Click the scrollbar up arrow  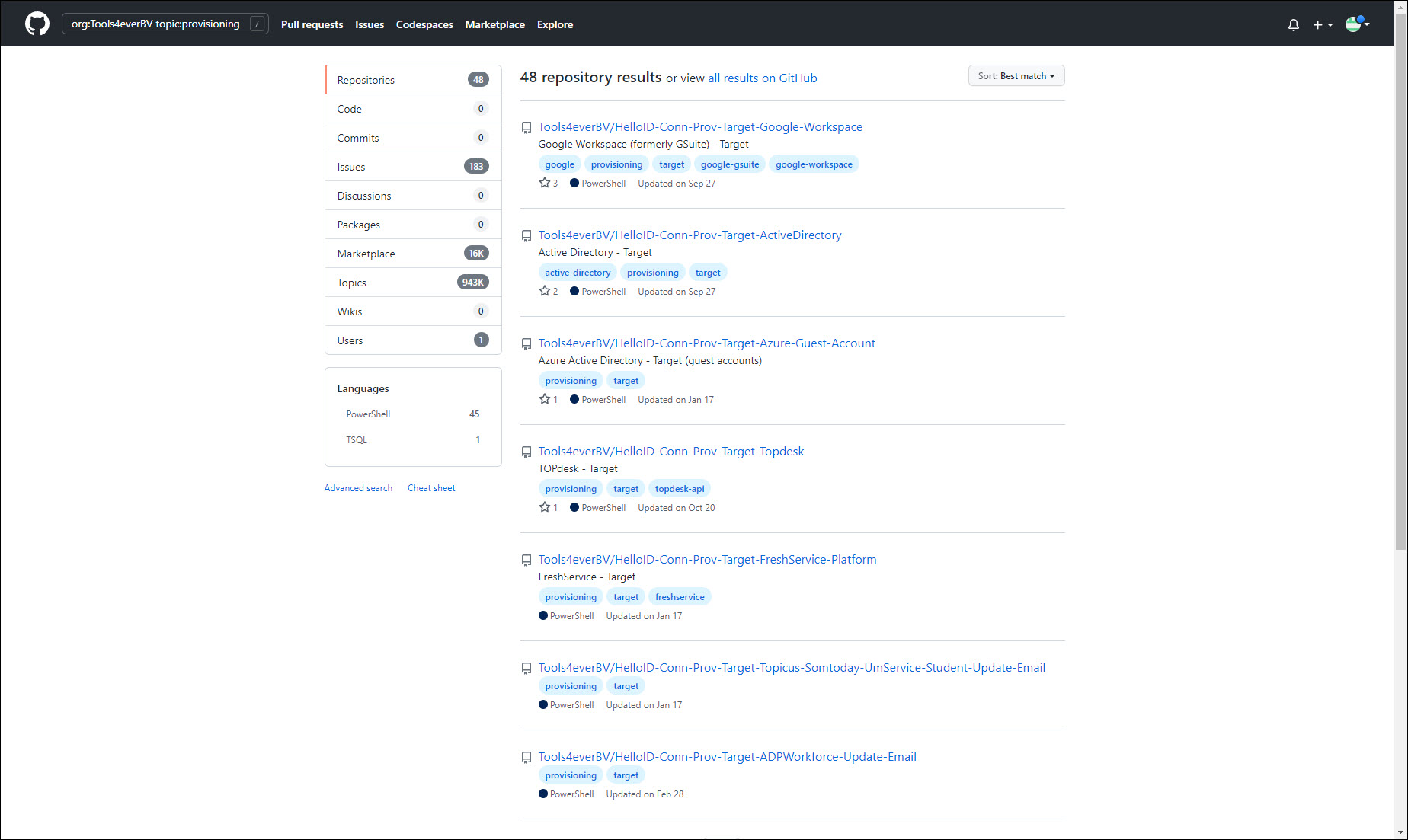click(1400, 6)
